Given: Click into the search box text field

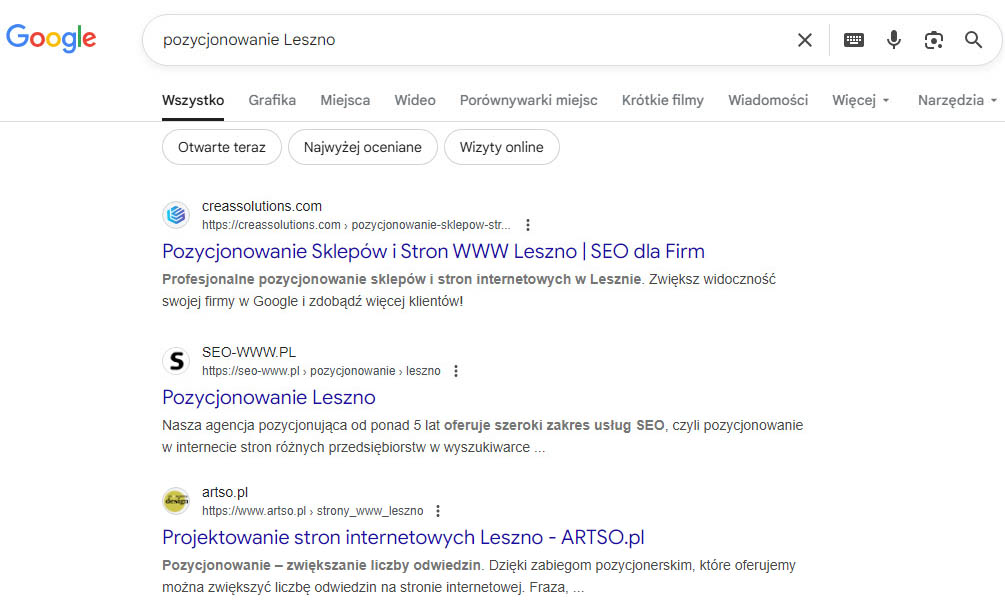Looking at the screenshot, I should [x=460, y=40].
